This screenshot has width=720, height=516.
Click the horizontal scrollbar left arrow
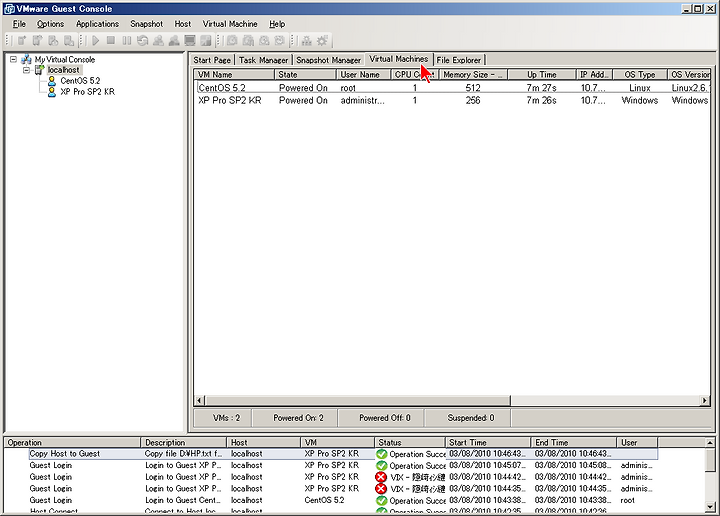pos(199,400)
